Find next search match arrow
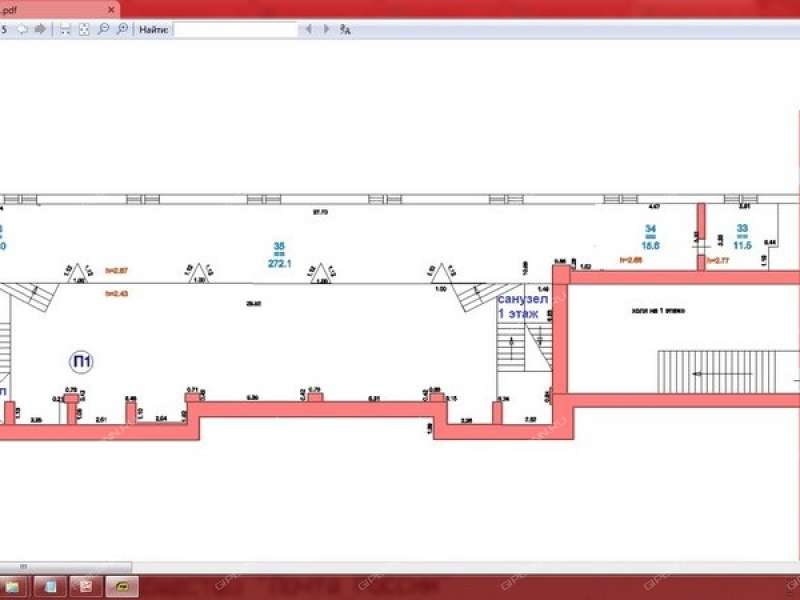This screenshot has width=800, height=600. point(326,29)
